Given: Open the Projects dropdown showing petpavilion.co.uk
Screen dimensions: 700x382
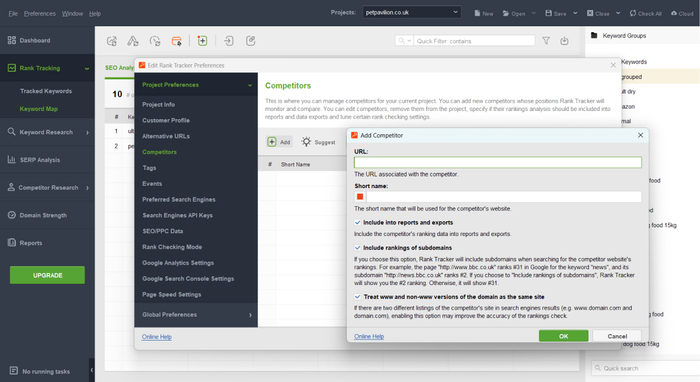Looking at the screenshot, I should (x=412, y=12).
